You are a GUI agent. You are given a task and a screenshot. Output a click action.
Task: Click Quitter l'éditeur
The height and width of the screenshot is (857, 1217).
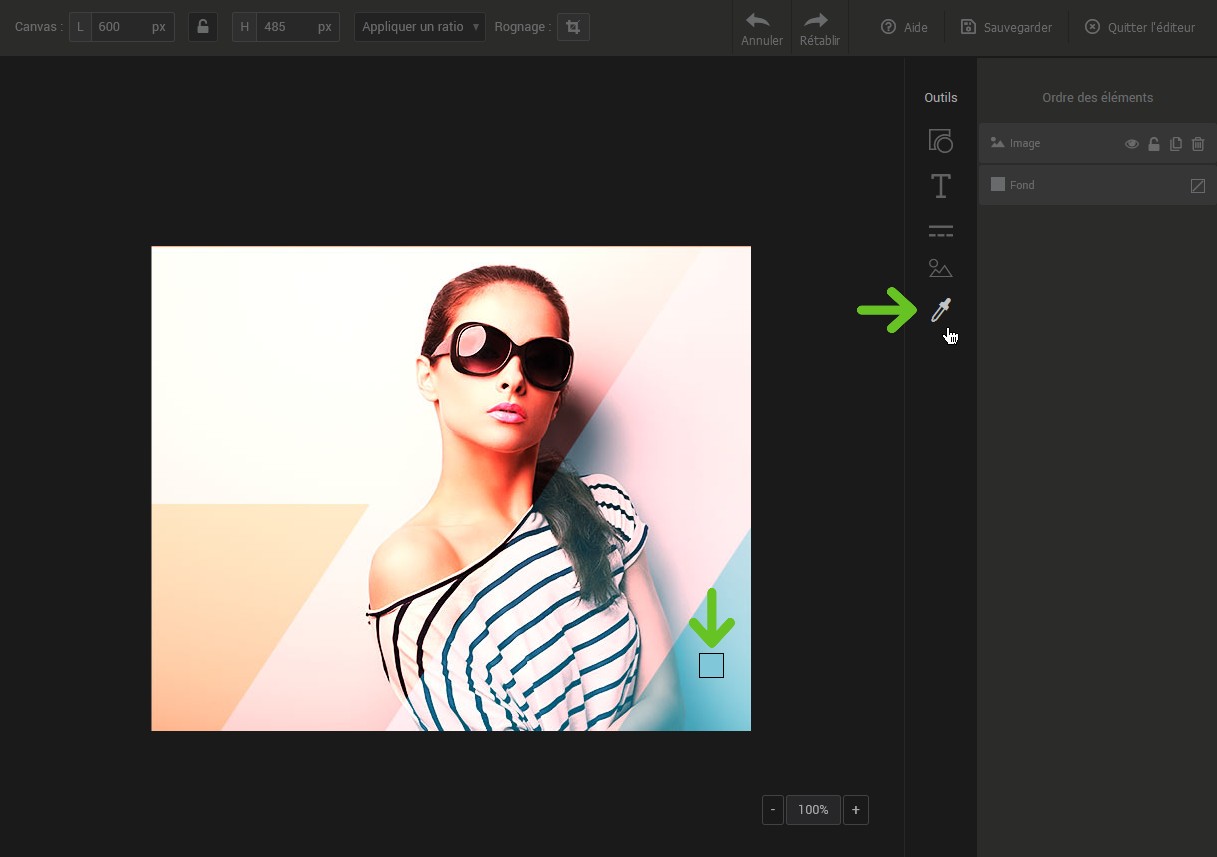[1140, 27]
